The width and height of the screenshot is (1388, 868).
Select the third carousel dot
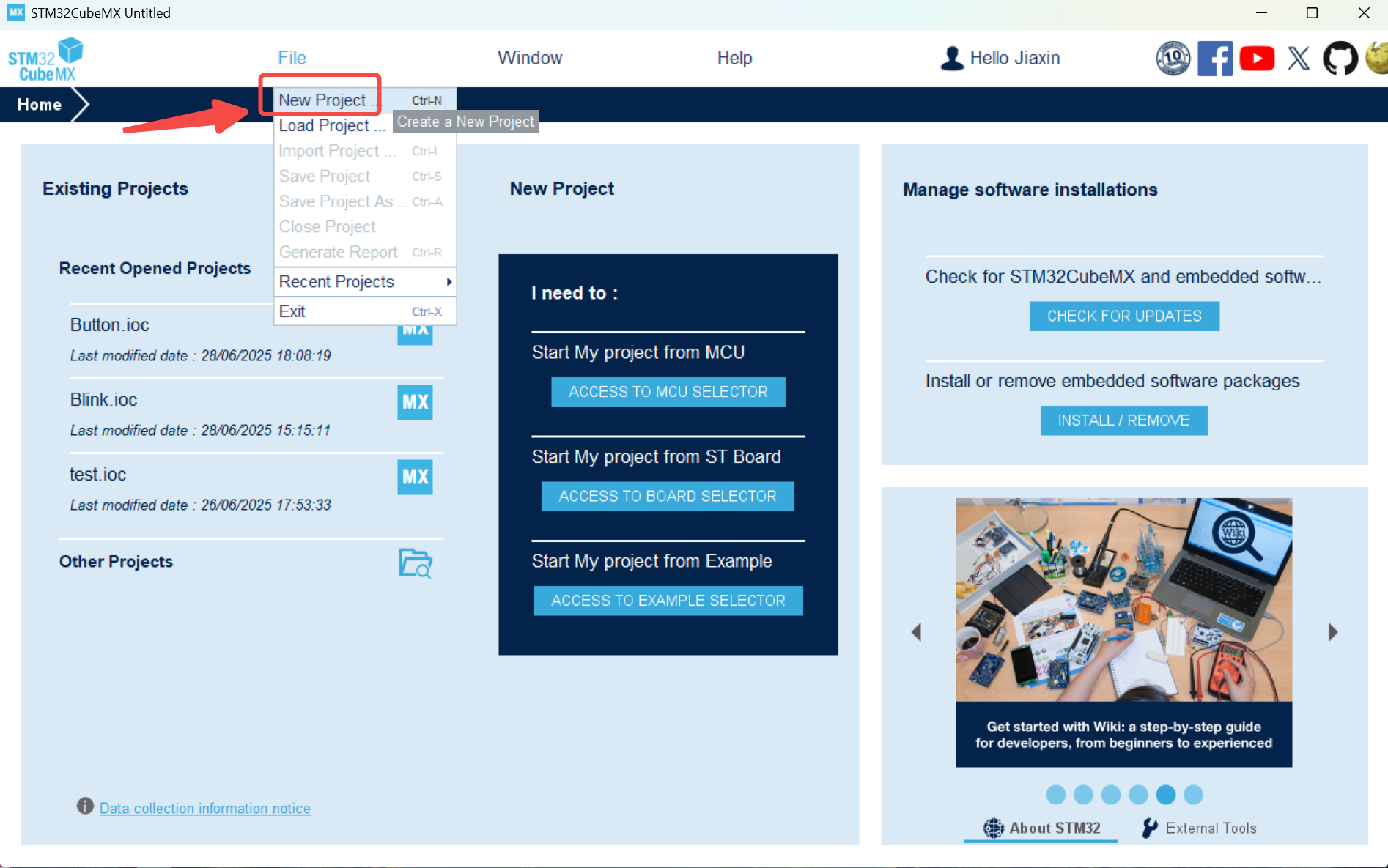click(1111, 795)
